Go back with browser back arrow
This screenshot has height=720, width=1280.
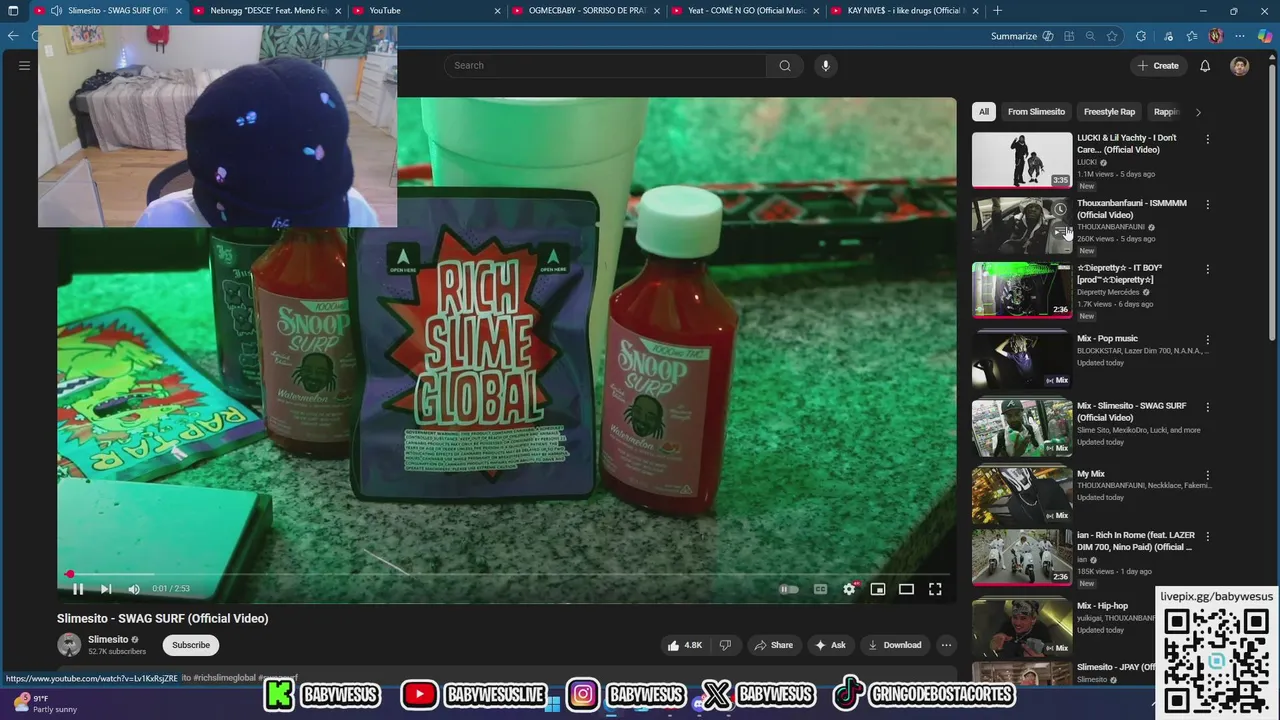coord(12,36)
